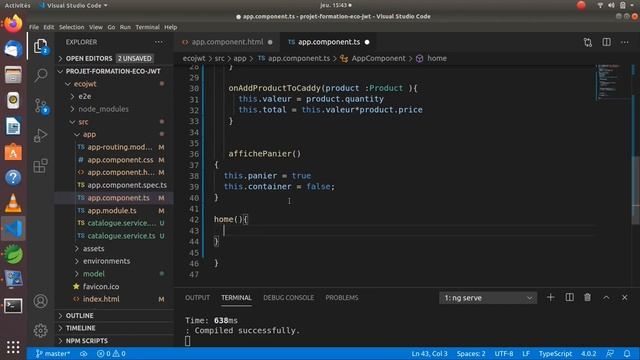
Task: Synchronize changes via cloud icon in status bar
Action: (83, 353)
